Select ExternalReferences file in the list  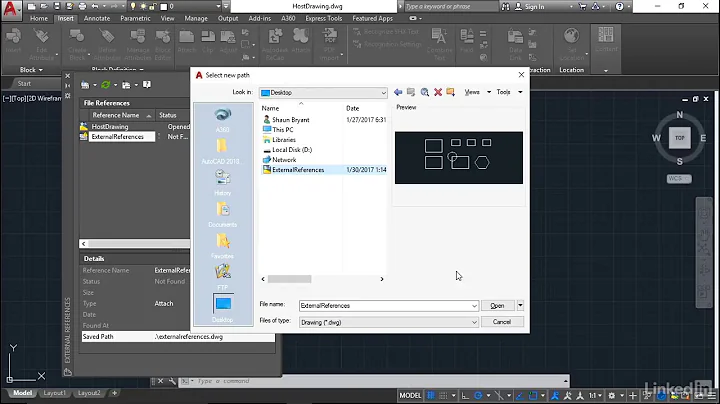coord(298,170)
